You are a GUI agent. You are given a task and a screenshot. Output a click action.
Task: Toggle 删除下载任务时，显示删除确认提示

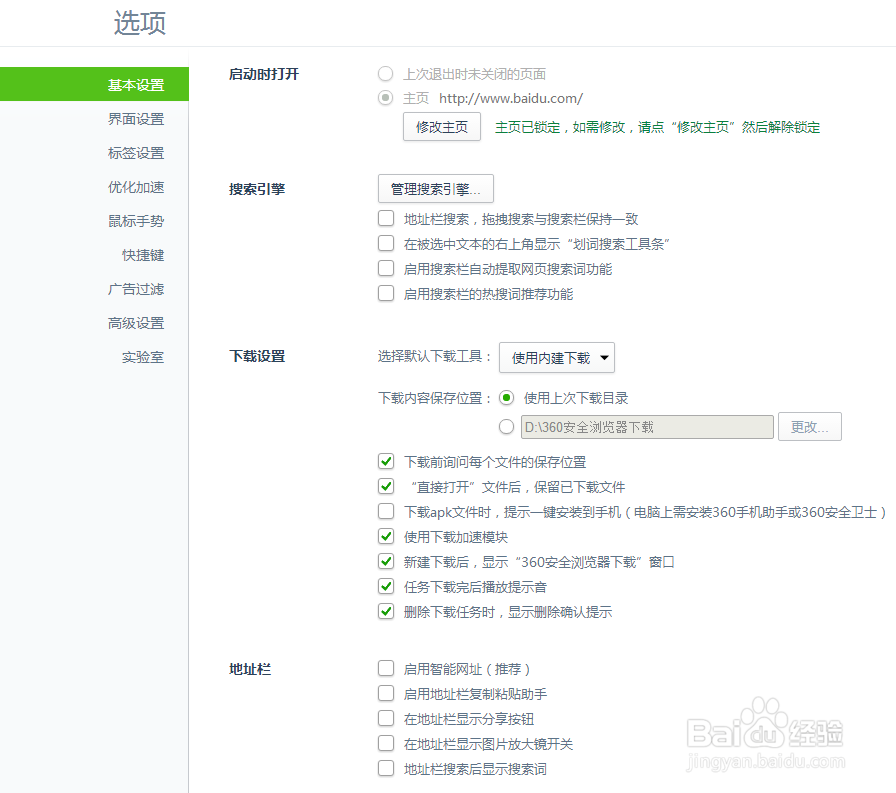tap(386, 611)
